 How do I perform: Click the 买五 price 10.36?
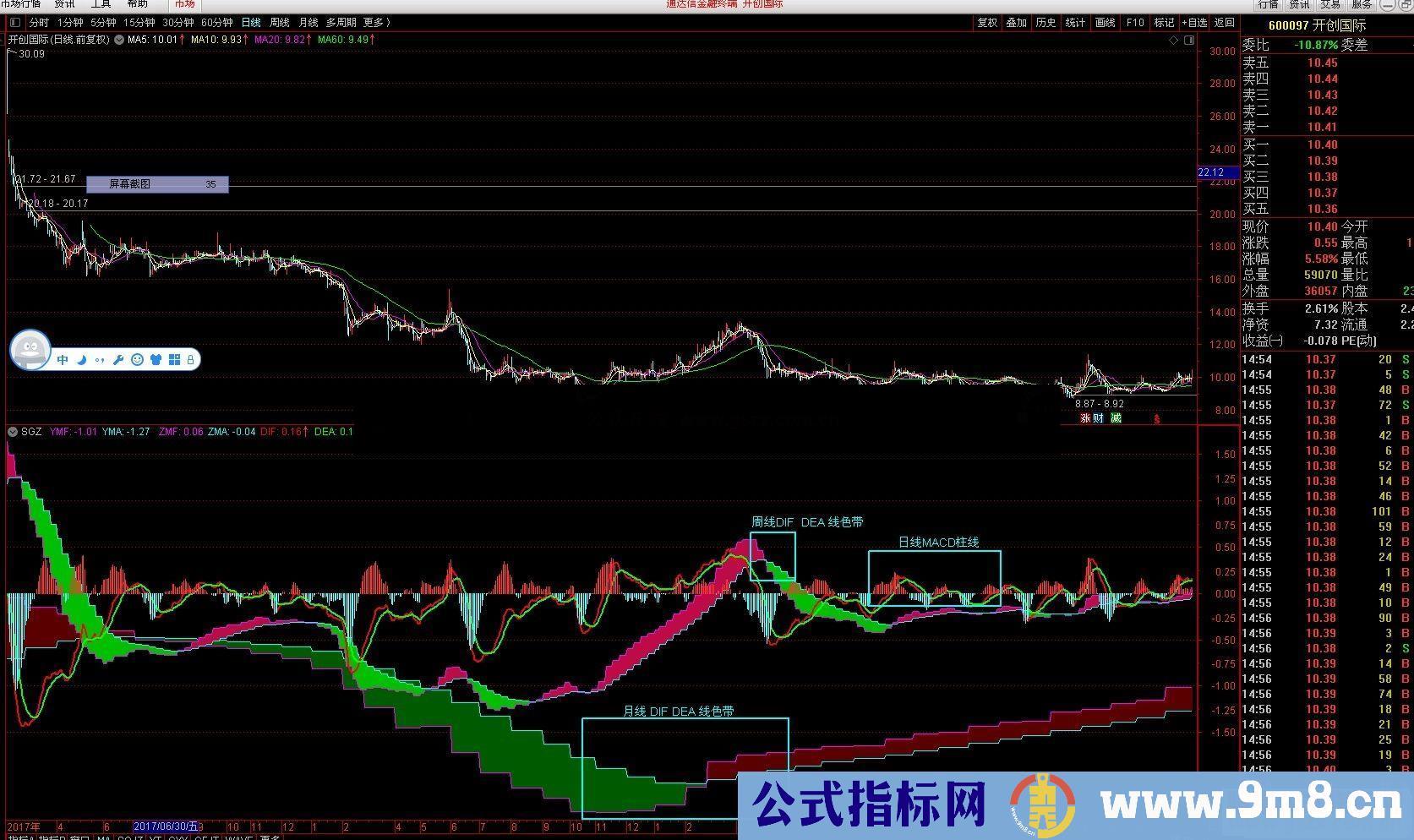point(1322,209)
